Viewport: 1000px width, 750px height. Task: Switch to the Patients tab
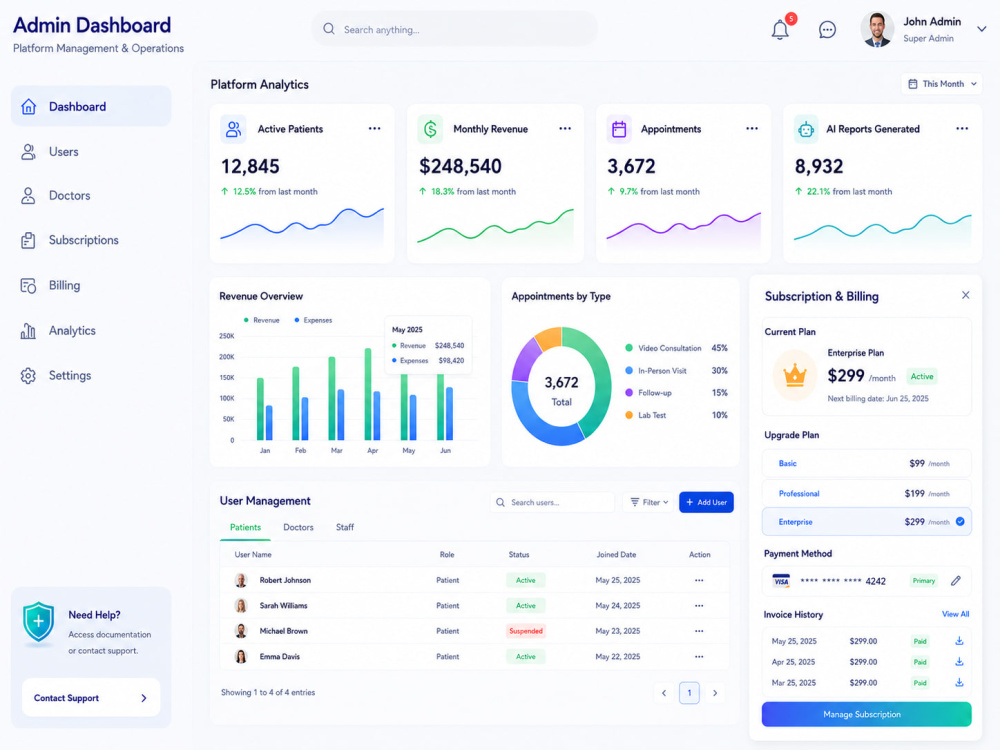(245, 527)
